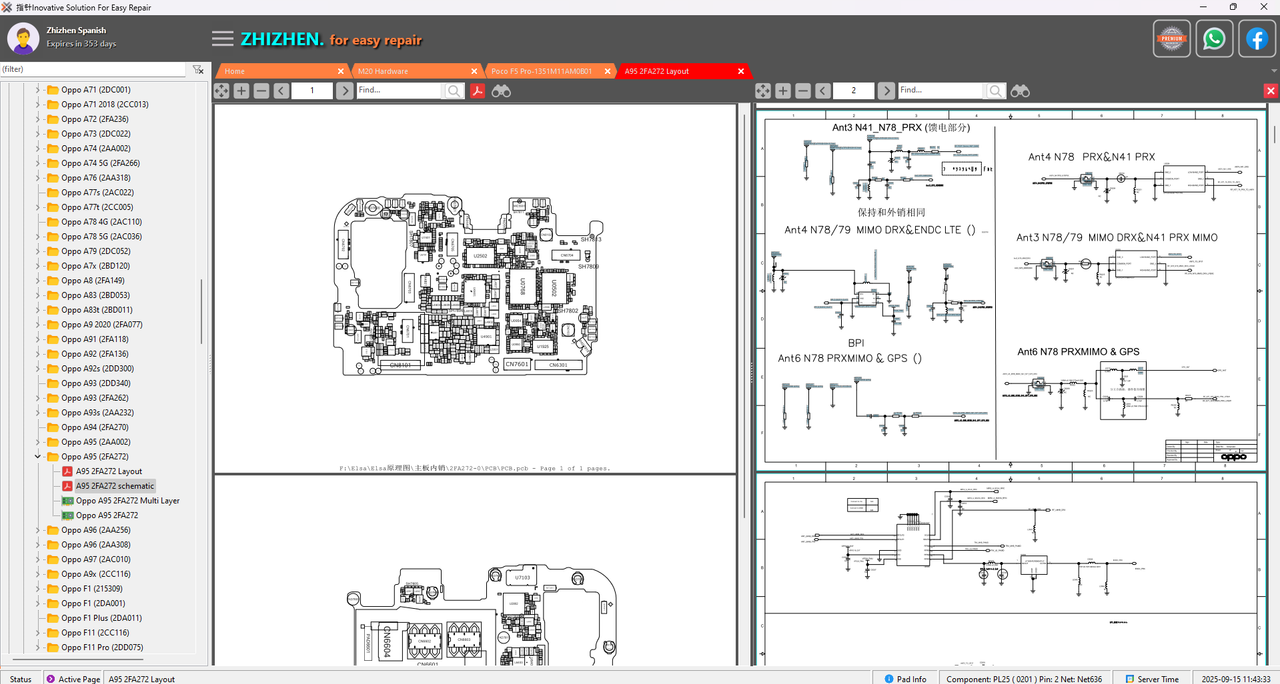Click the U2502 chip on PCB layout
This screenshot has width=1280, height=684.
coord(480,256)
